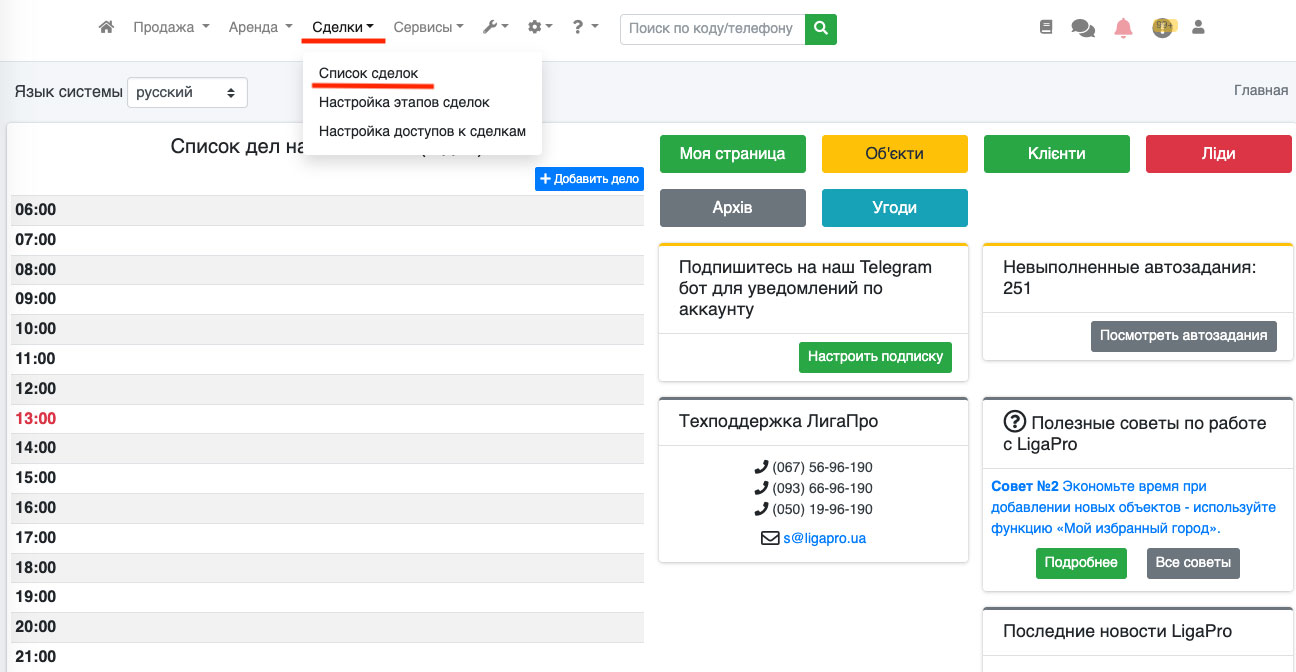Click the coin balance icon
This screenshot has width=1296, height=672.
click(x=1162, y=28)
